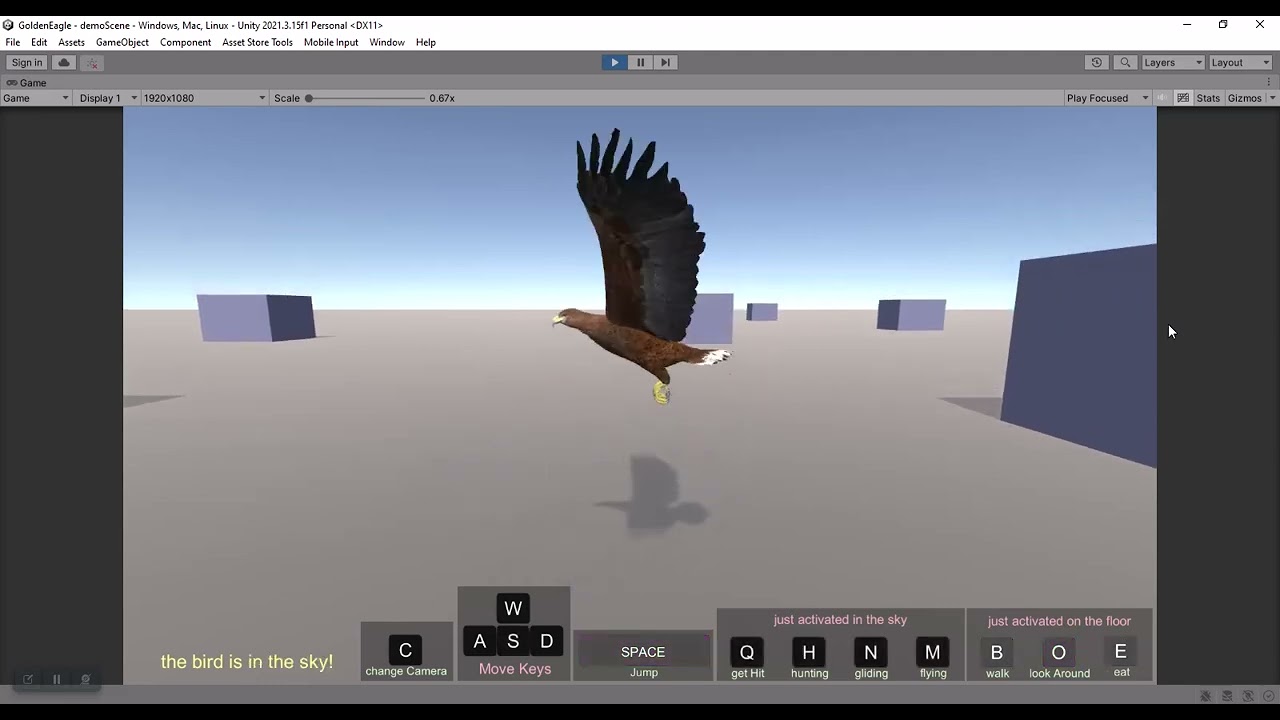This screenshot has width=1280, height=720.
Task: Open the File menu
Action: (13, 42)
